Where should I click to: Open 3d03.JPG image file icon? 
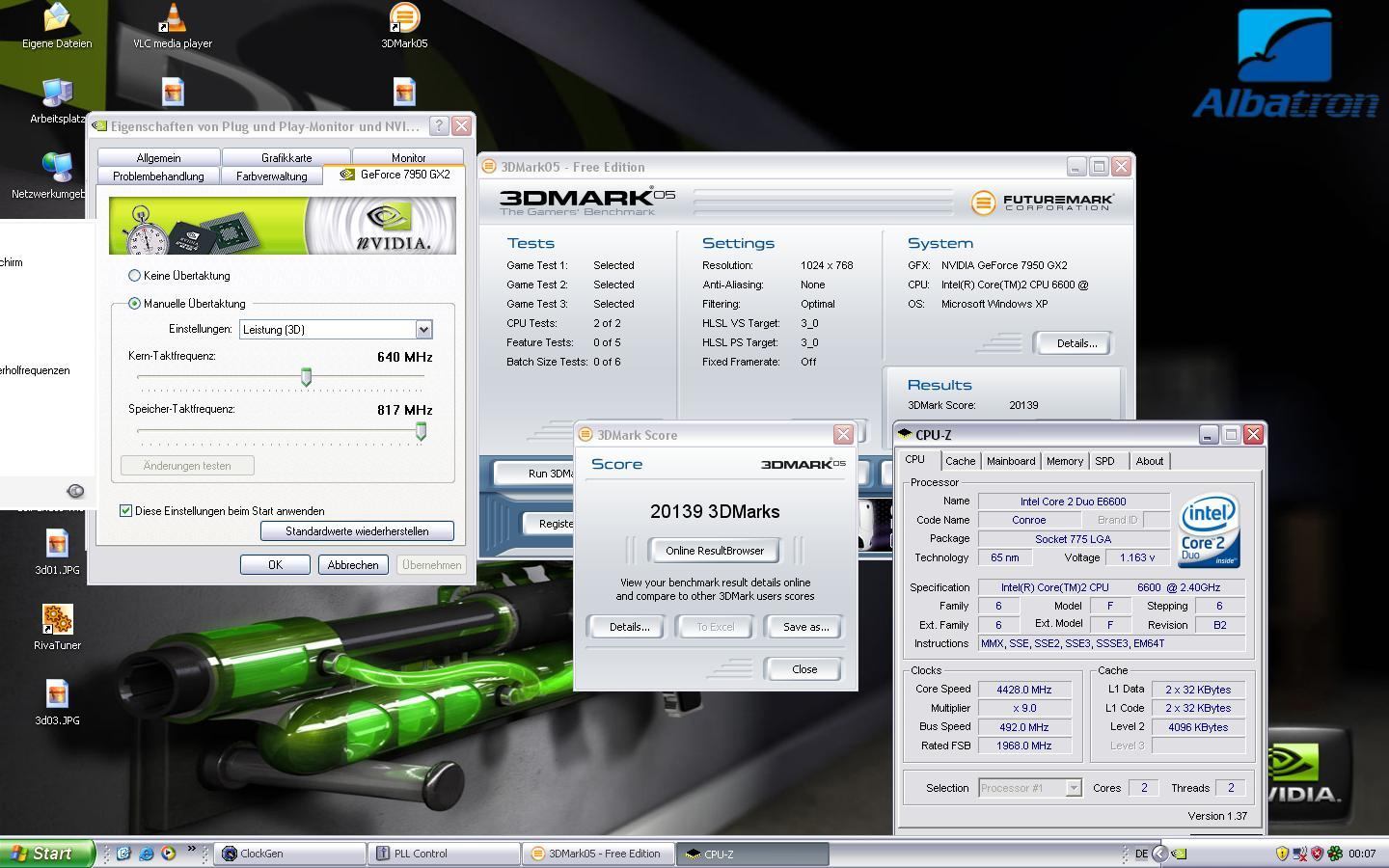57,703
